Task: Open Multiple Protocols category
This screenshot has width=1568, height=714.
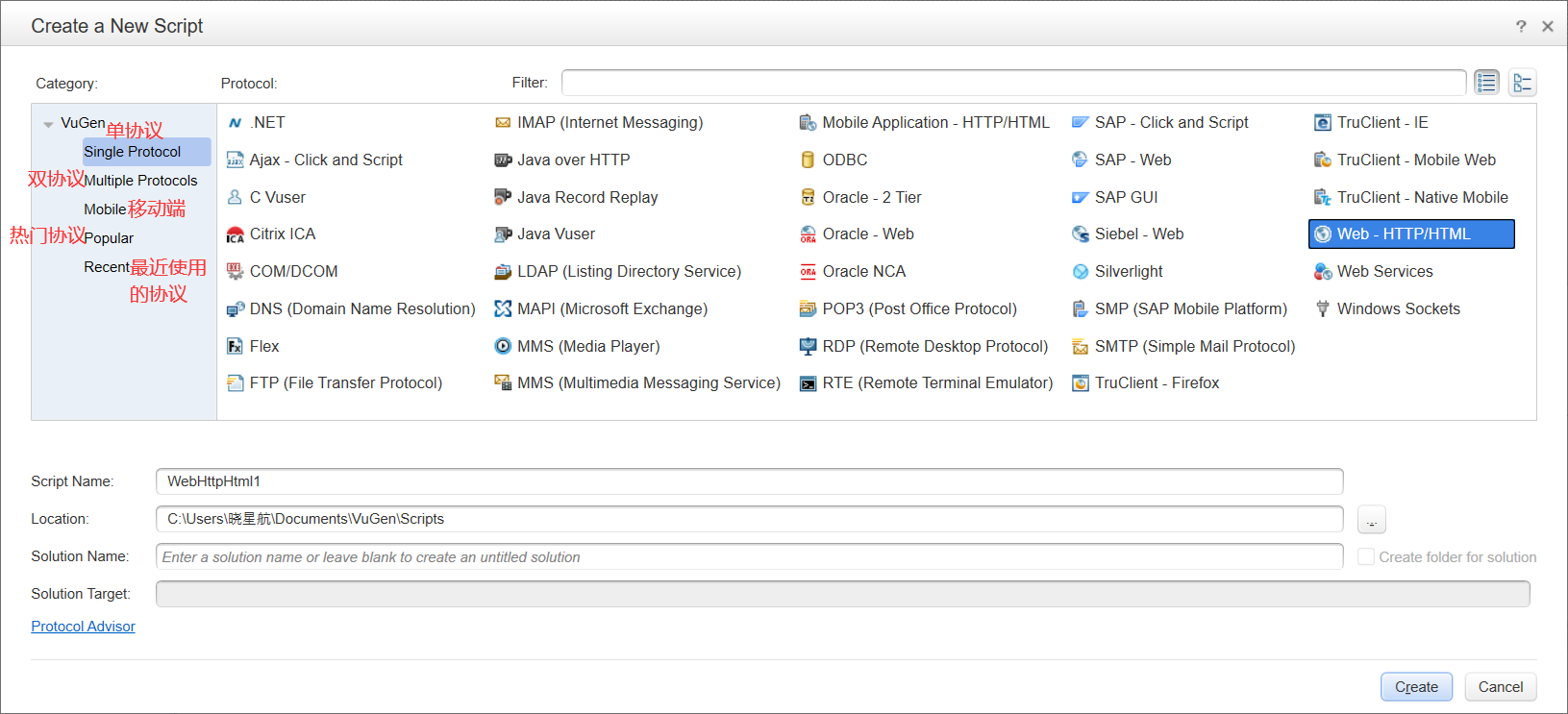Action: [140, 181]
